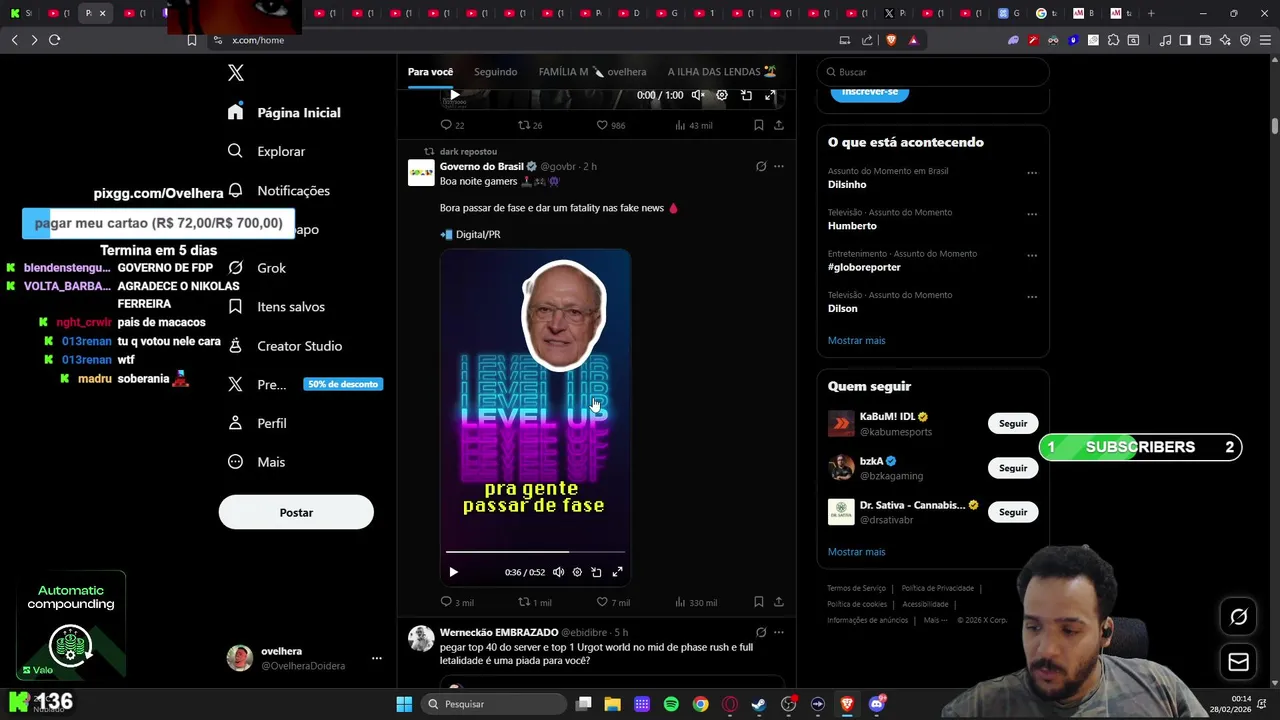Open Windows Start menu
The image size is (1280, 720).
pos(404,704)
